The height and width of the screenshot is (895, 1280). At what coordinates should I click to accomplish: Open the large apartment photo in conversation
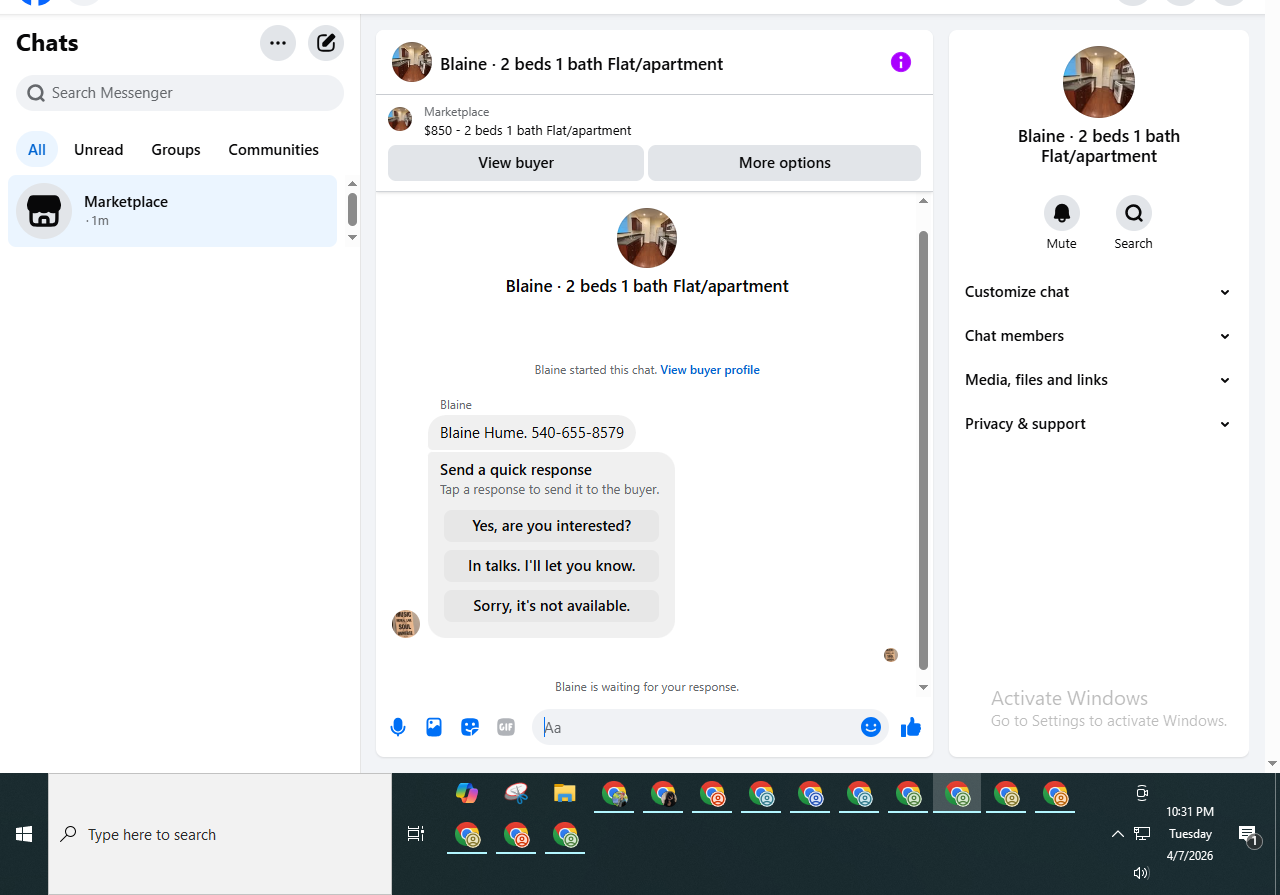click(x=647, y=238)
